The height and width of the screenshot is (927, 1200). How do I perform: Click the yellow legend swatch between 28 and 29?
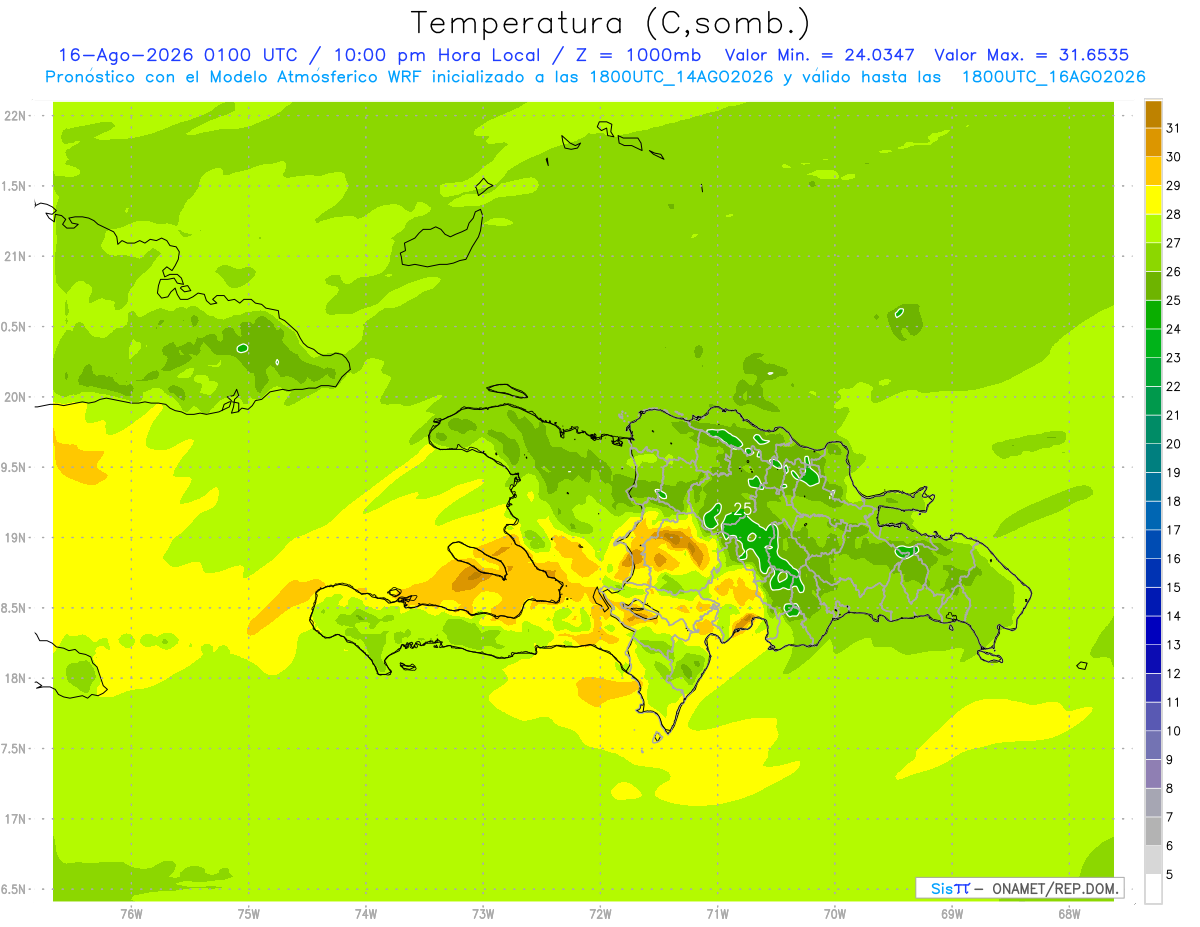pos(1153,199)
